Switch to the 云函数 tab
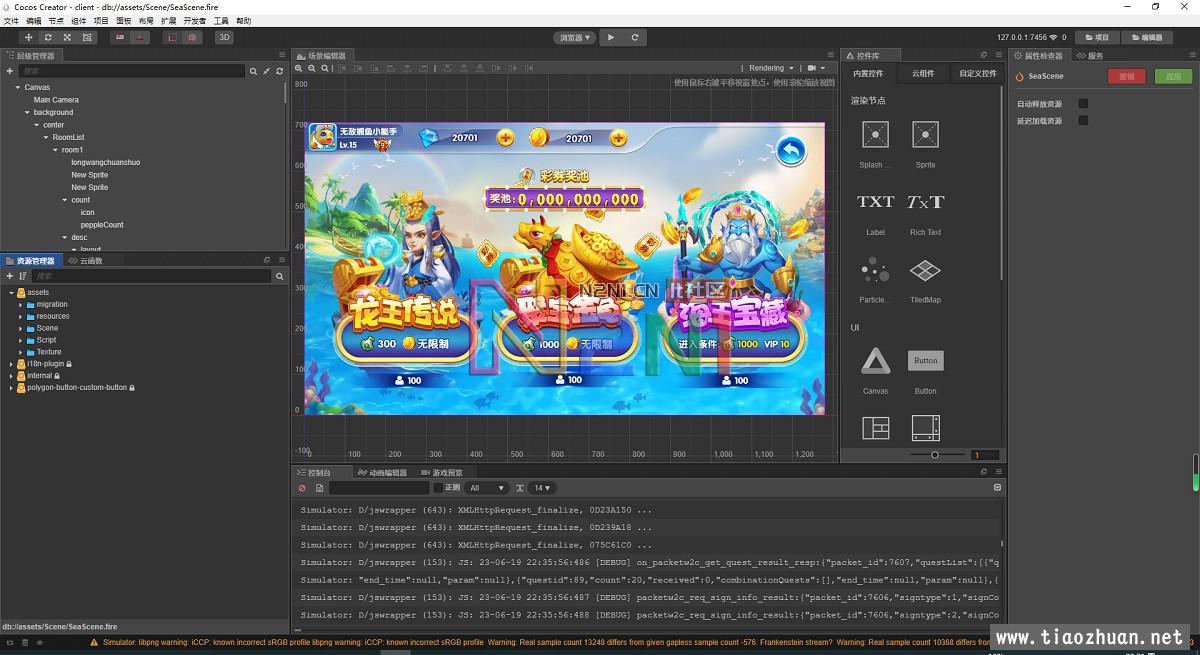The height and width of the screenshot is (655, 1200). tap(85, 260)
